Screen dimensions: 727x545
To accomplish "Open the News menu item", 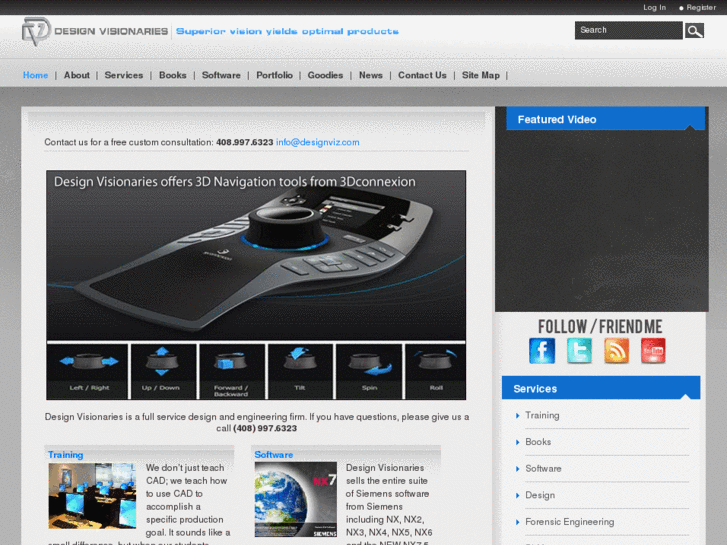I will coord(370,75).
